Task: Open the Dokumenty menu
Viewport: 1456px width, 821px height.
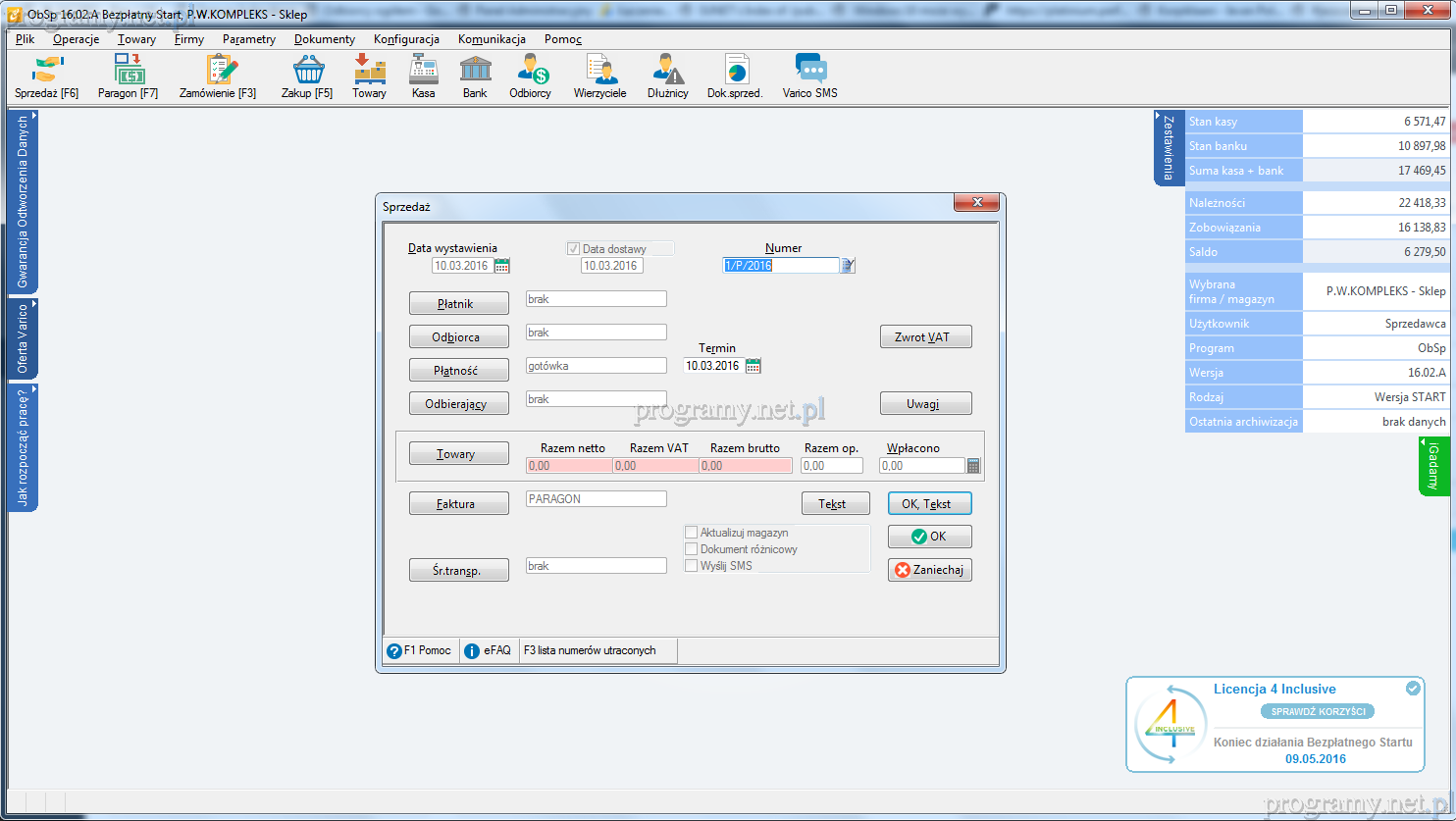Action: pyautogui.click(x=324, y=39)
